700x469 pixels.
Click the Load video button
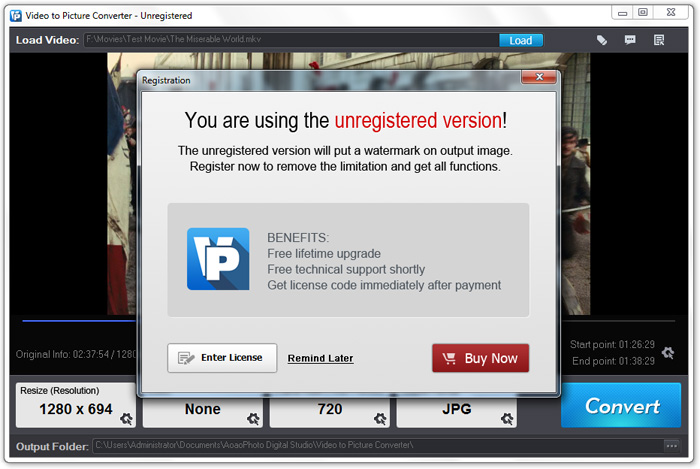point(521,40)
